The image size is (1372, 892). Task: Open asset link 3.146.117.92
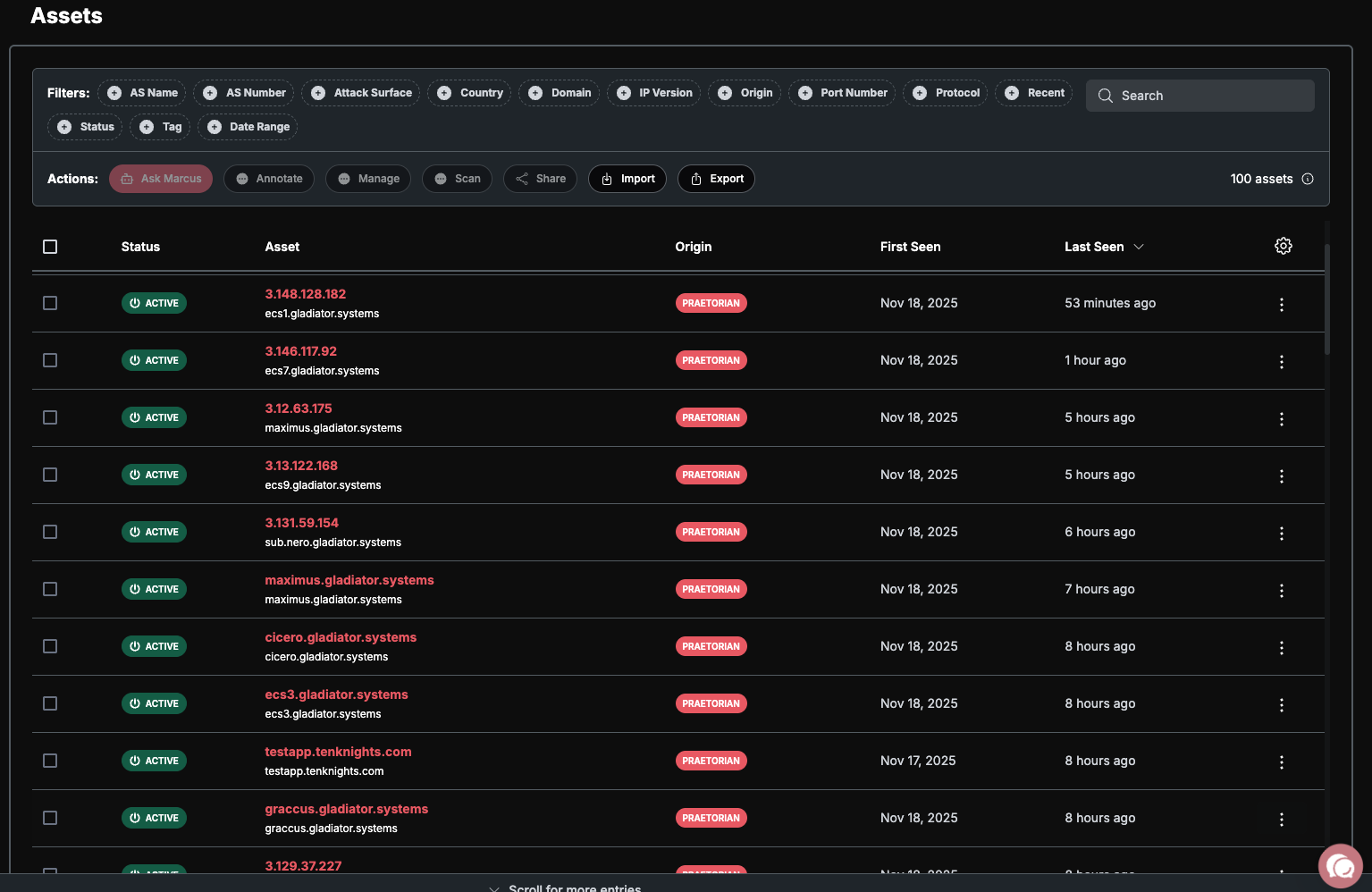300,351
